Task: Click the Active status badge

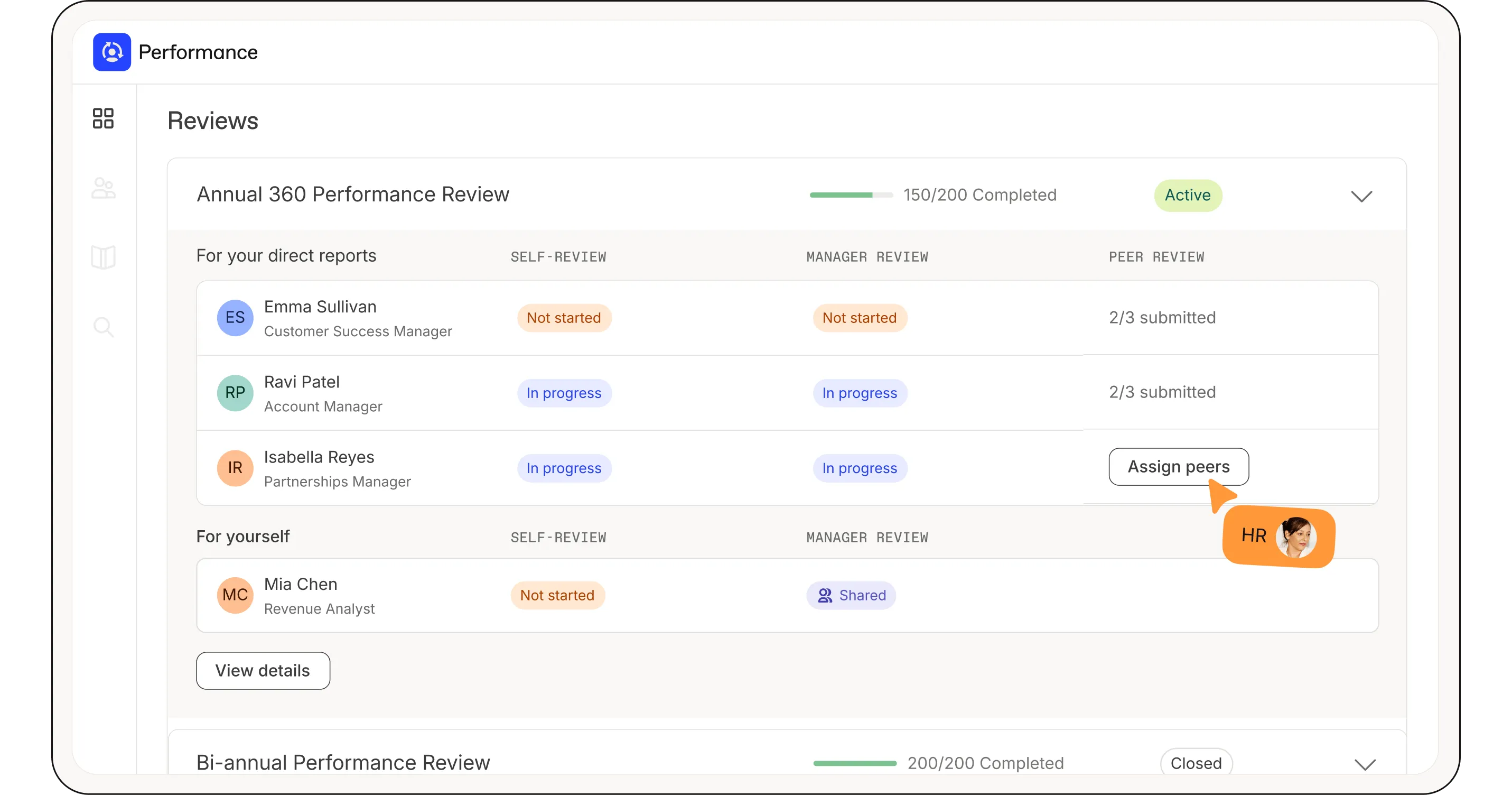Action: point(1188,195)
